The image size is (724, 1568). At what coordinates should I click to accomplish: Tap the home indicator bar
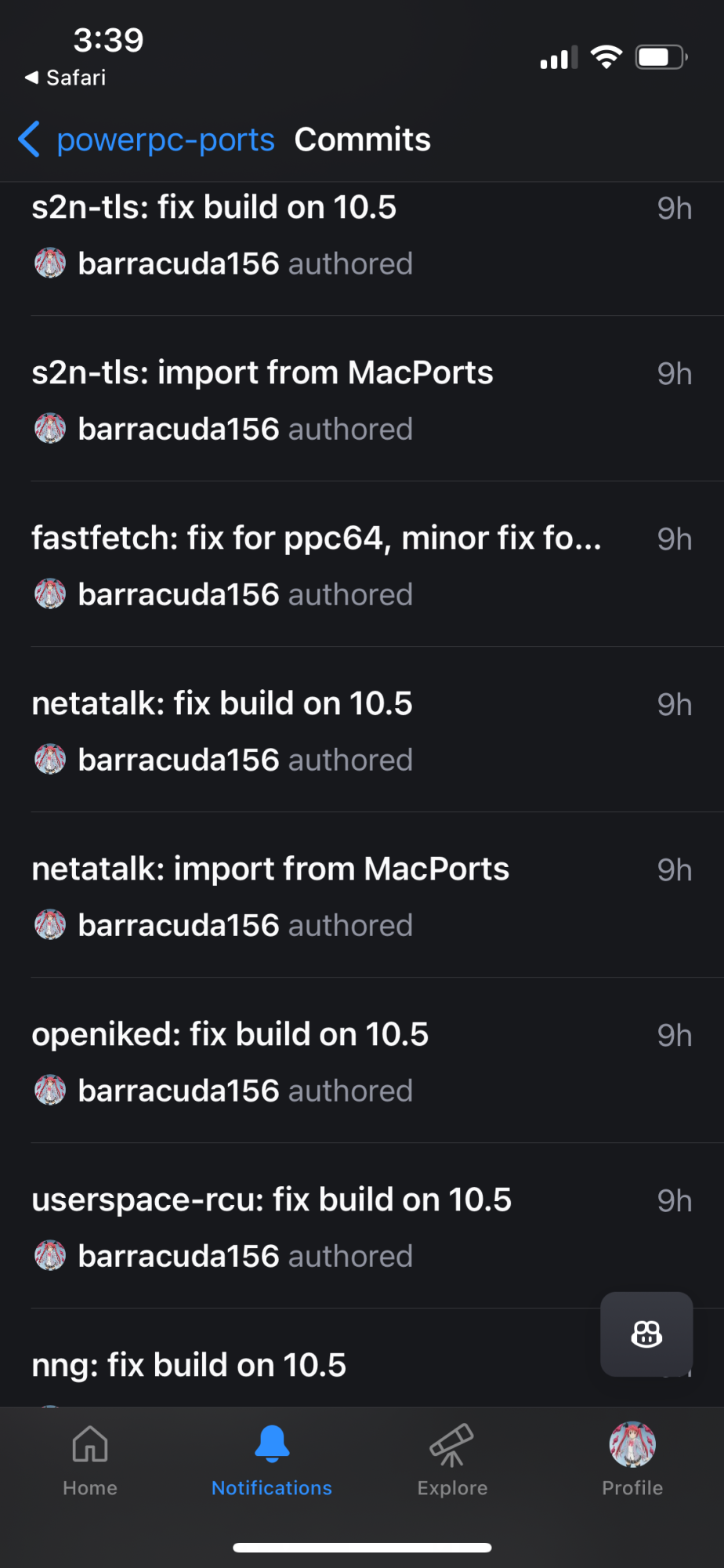(362, 1548)
